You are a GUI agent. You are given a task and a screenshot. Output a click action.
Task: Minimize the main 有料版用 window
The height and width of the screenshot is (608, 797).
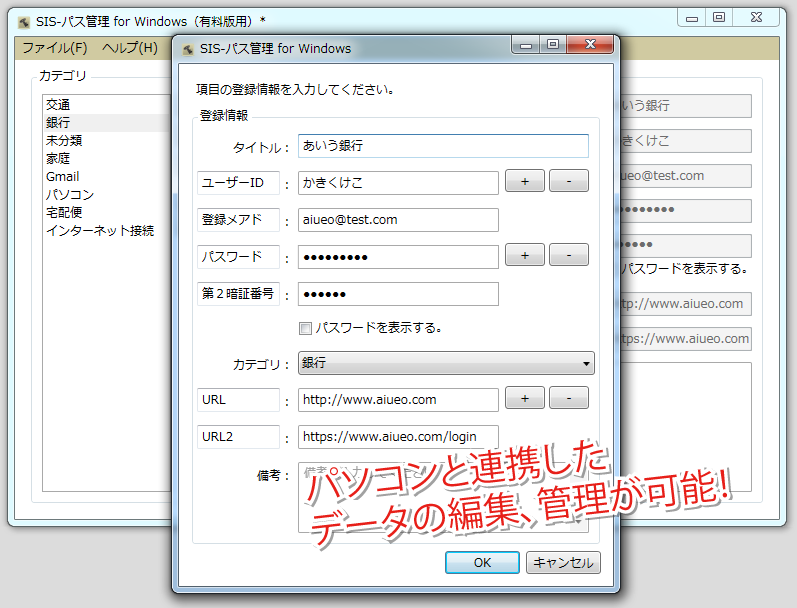tap(692, 17)
